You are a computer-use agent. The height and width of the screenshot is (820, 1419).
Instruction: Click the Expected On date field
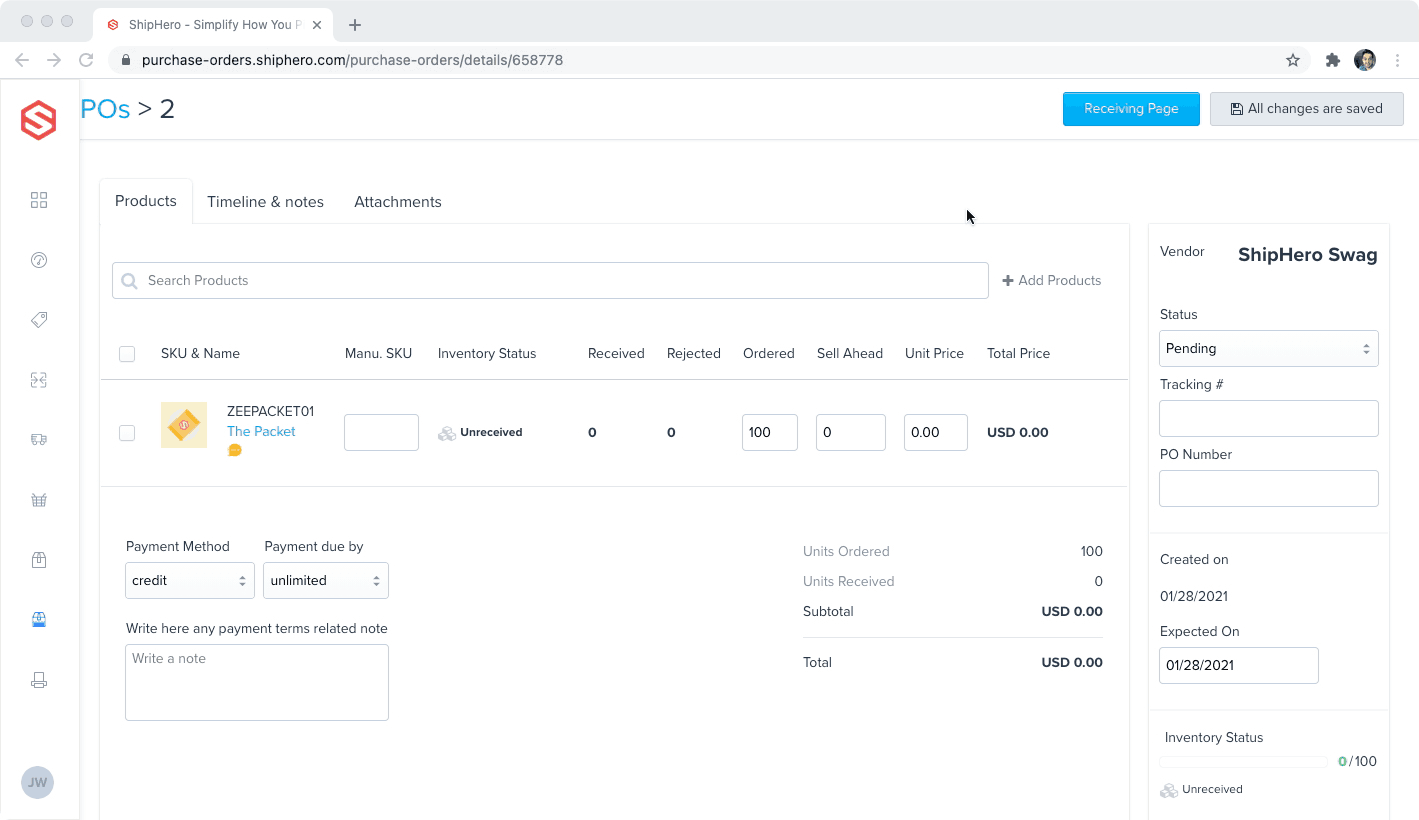pyautogui.click(x=1239, y=666)
